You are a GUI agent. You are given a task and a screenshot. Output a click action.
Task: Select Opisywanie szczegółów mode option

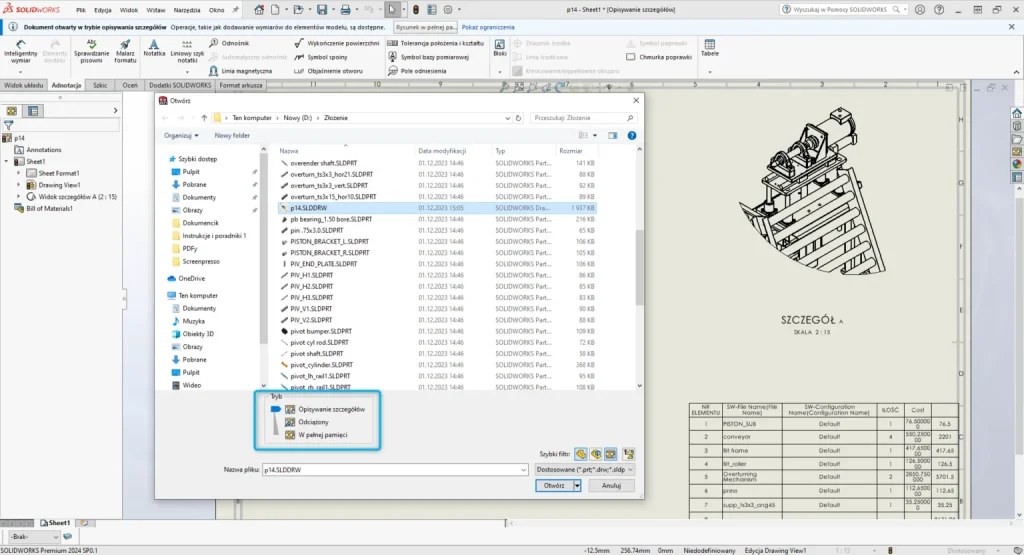click(x=325, y=409)
